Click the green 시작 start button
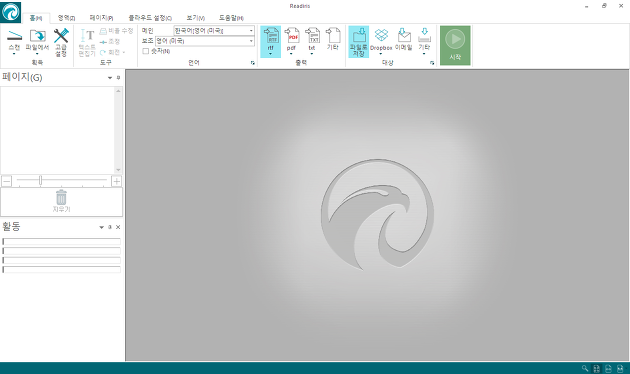This screenshot has width=630, height=374. coord(455,45)
